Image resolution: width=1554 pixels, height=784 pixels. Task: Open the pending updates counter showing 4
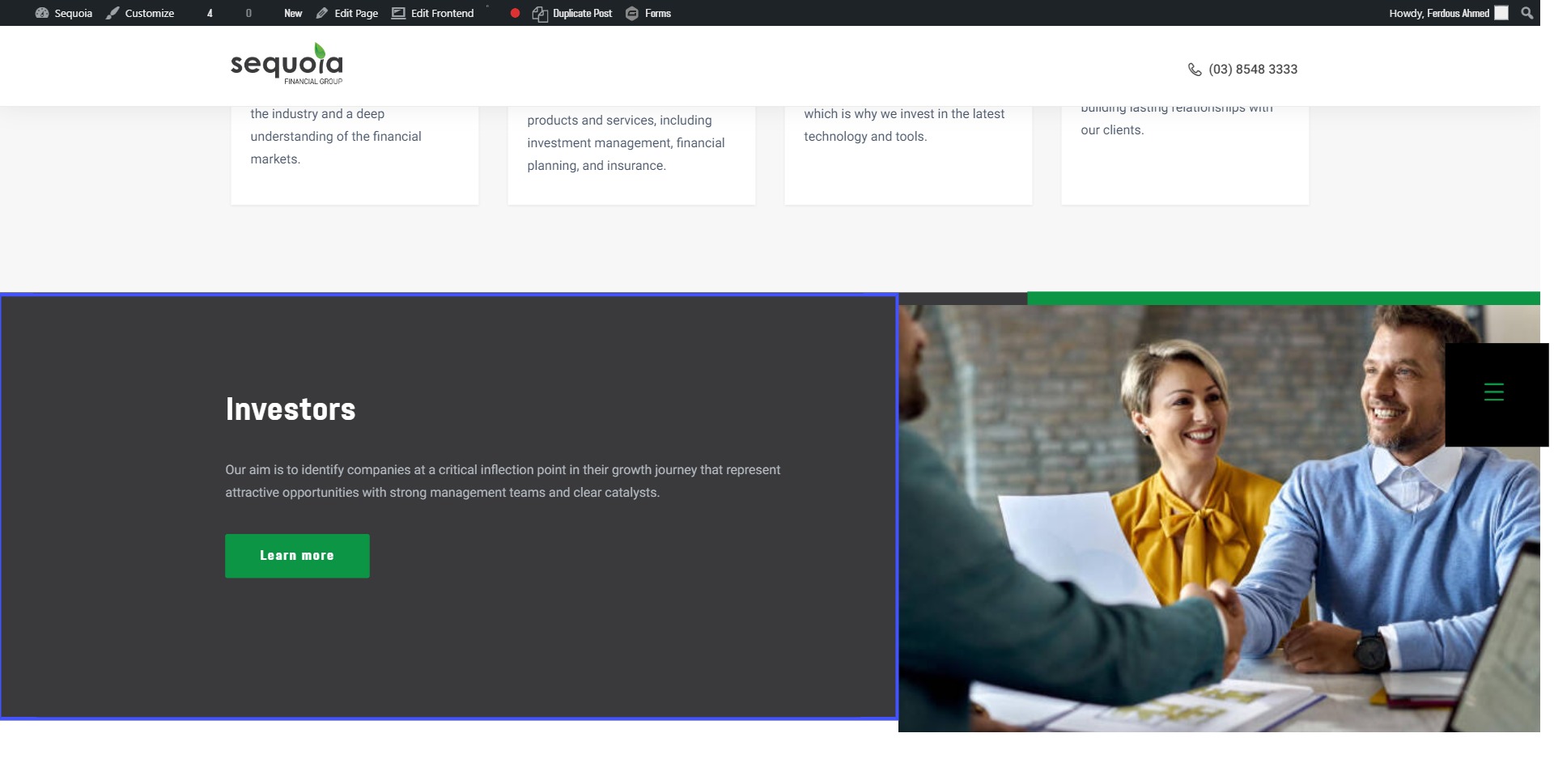[x=210, y=13]
